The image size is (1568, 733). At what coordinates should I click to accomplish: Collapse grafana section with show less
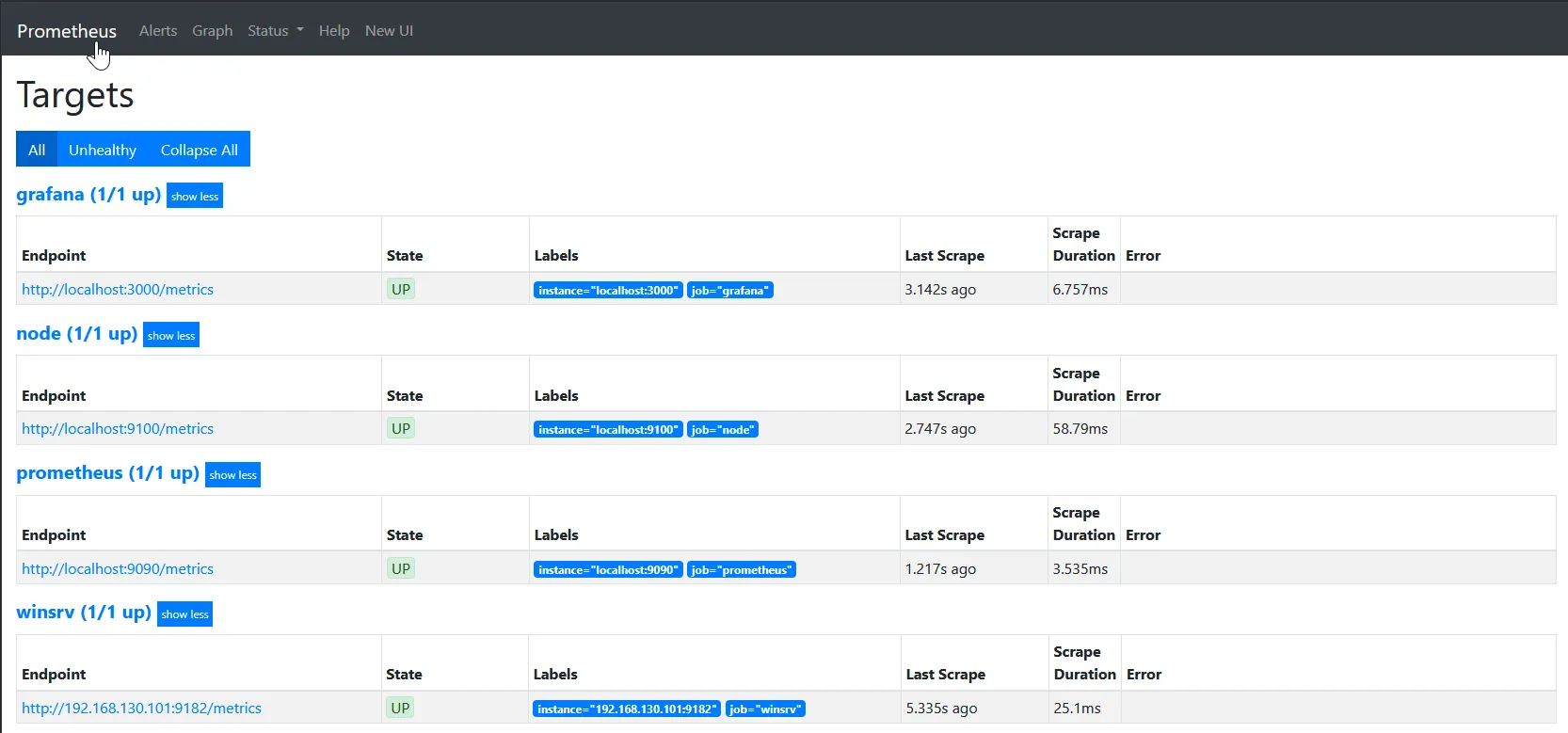tap(195, 196)
